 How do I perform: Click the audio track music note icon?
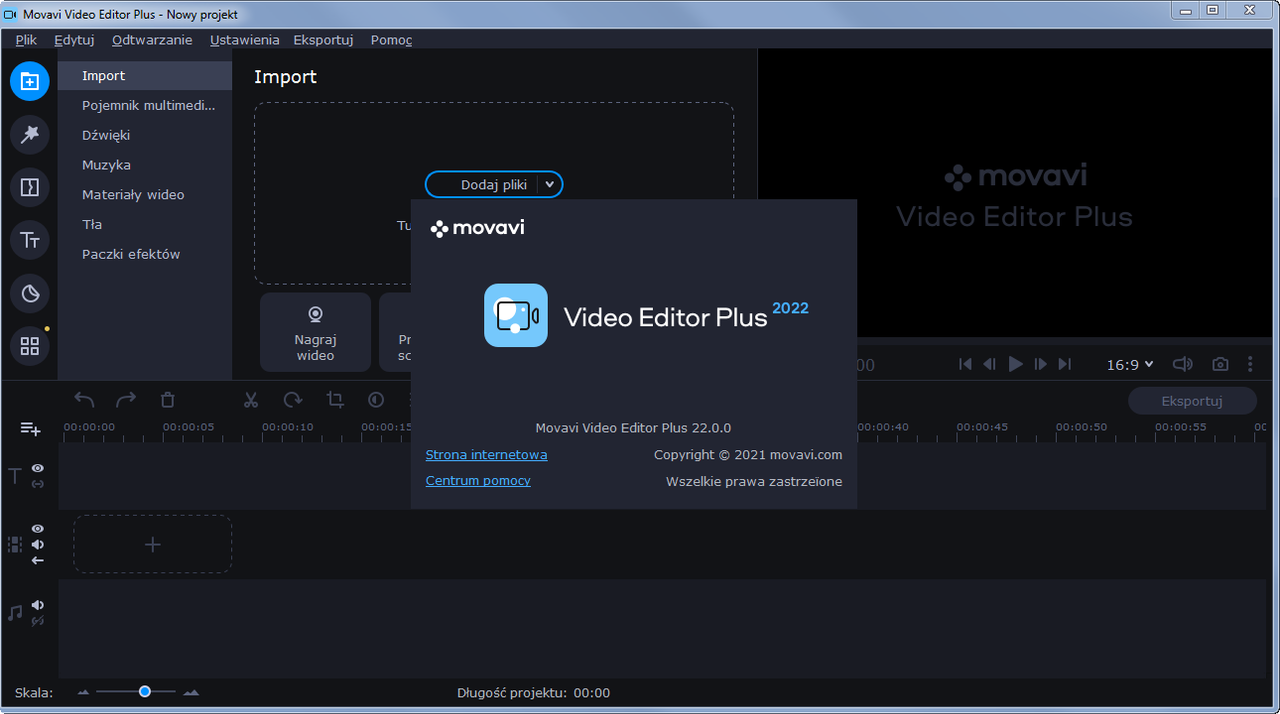click(x=15, y=613)
